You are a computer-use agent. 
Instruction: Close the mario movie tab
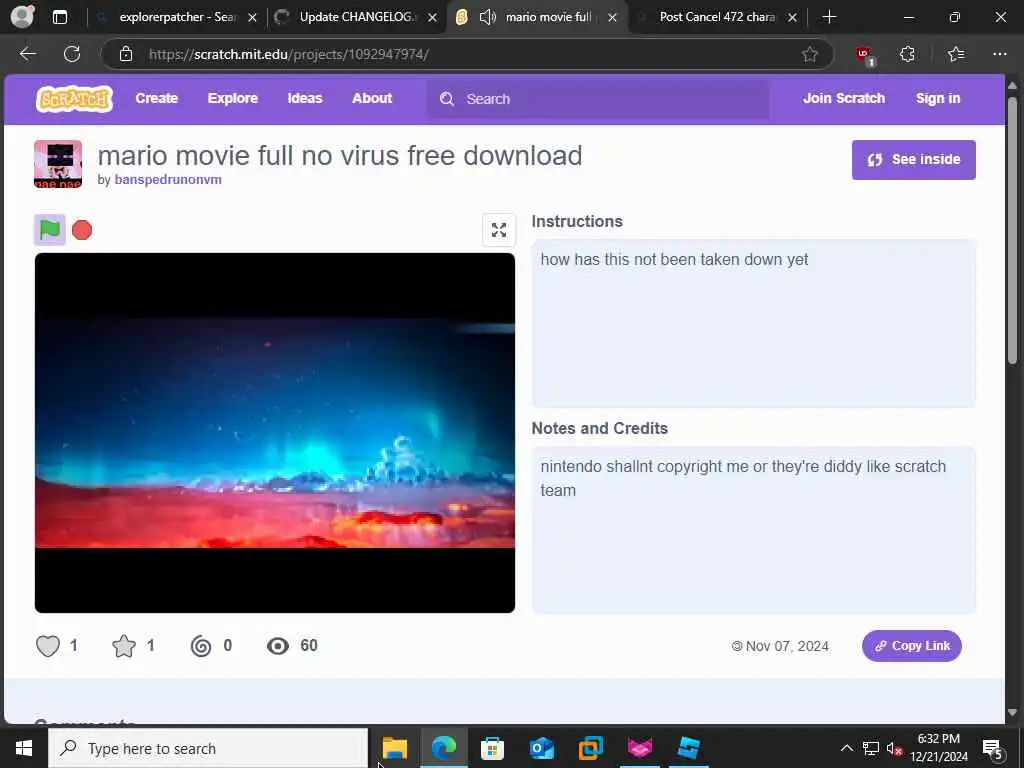point(612,18)
